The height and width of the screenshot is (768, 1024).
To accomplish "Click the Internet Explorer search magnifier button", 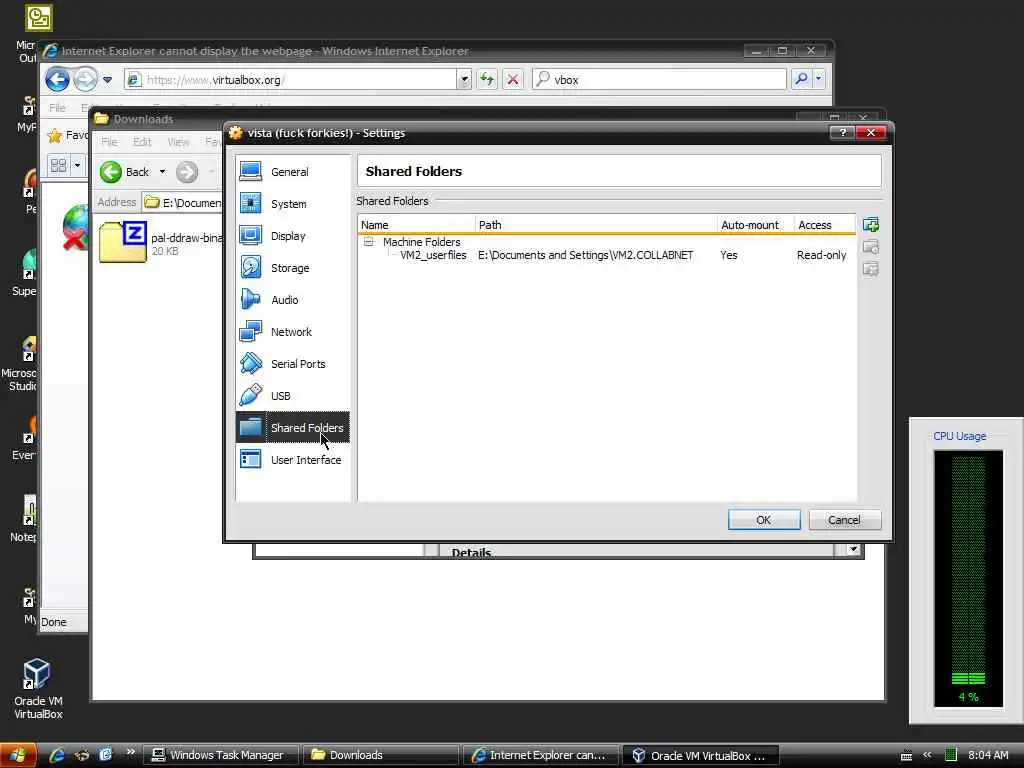I will tap(801, 80).
